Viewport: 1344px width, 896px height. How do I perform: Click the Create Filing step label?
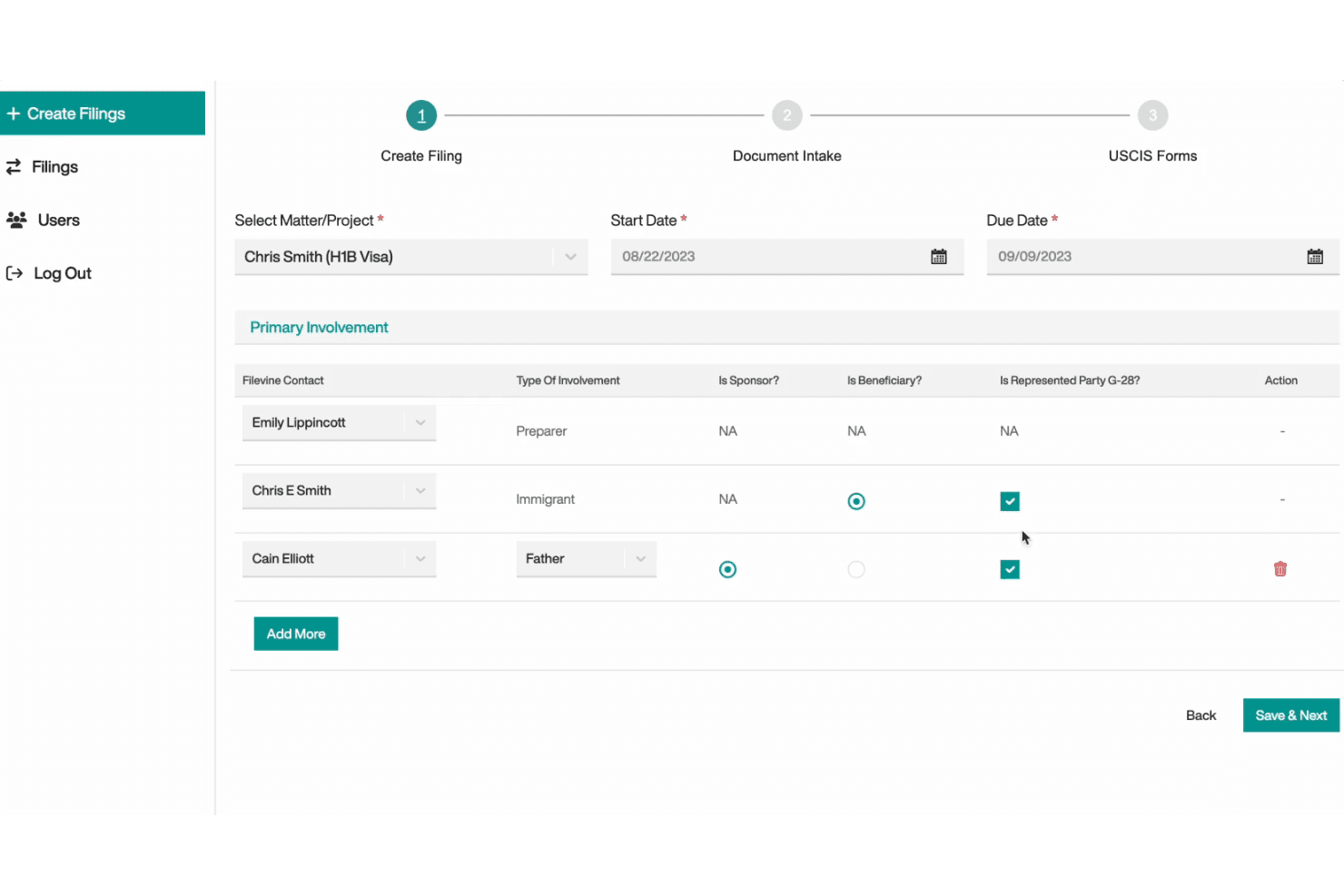421,156
